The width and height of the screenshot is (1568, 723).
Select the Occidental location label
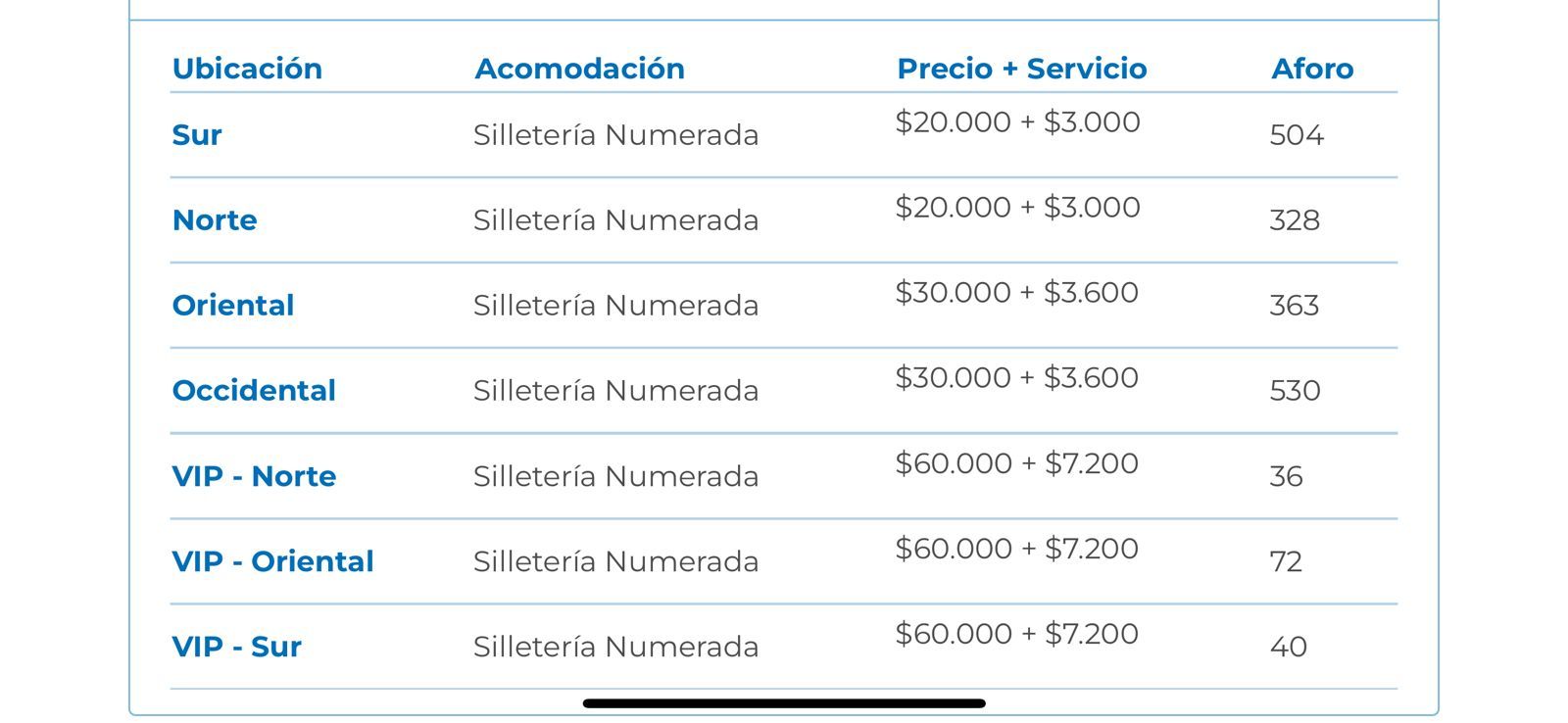click(x=254, y=391)
